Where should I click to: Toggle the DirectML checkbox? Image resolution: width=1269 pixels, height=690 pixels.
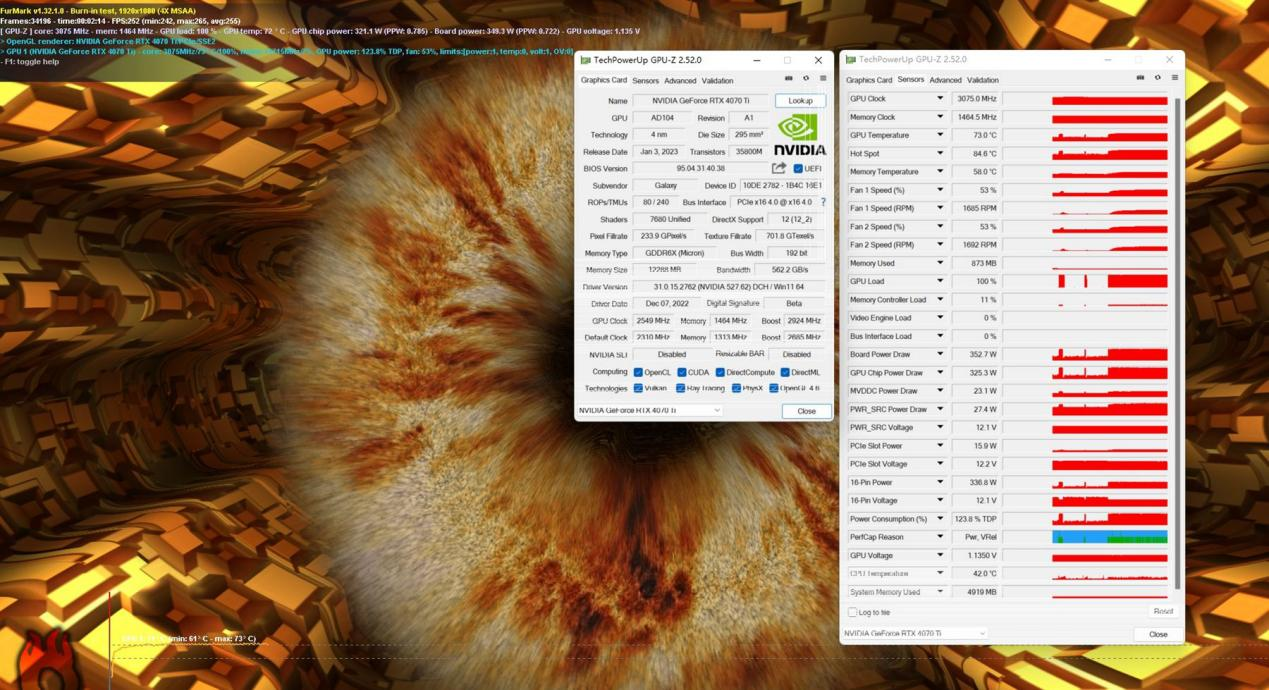tap(785, 372)
